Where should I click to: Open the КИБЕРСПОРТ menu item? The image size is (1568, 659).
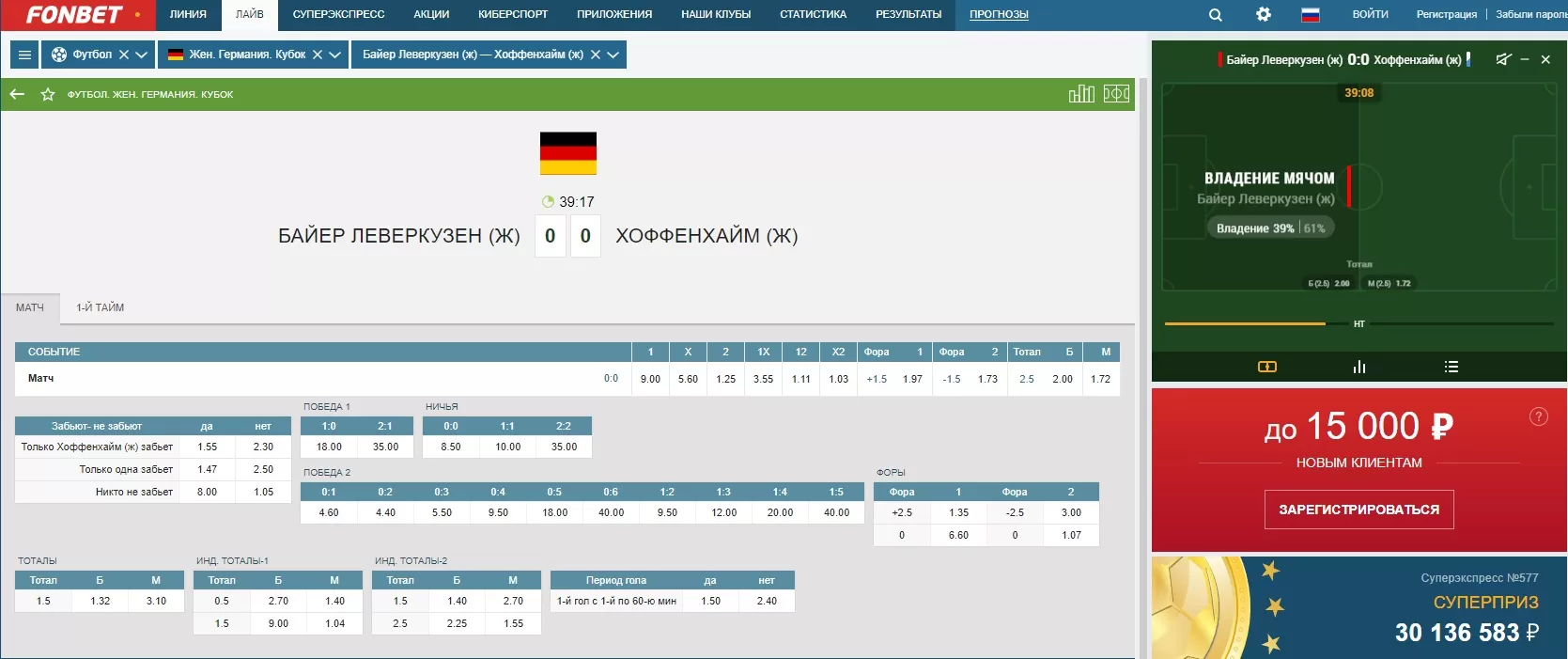click(x=512, y=15)
